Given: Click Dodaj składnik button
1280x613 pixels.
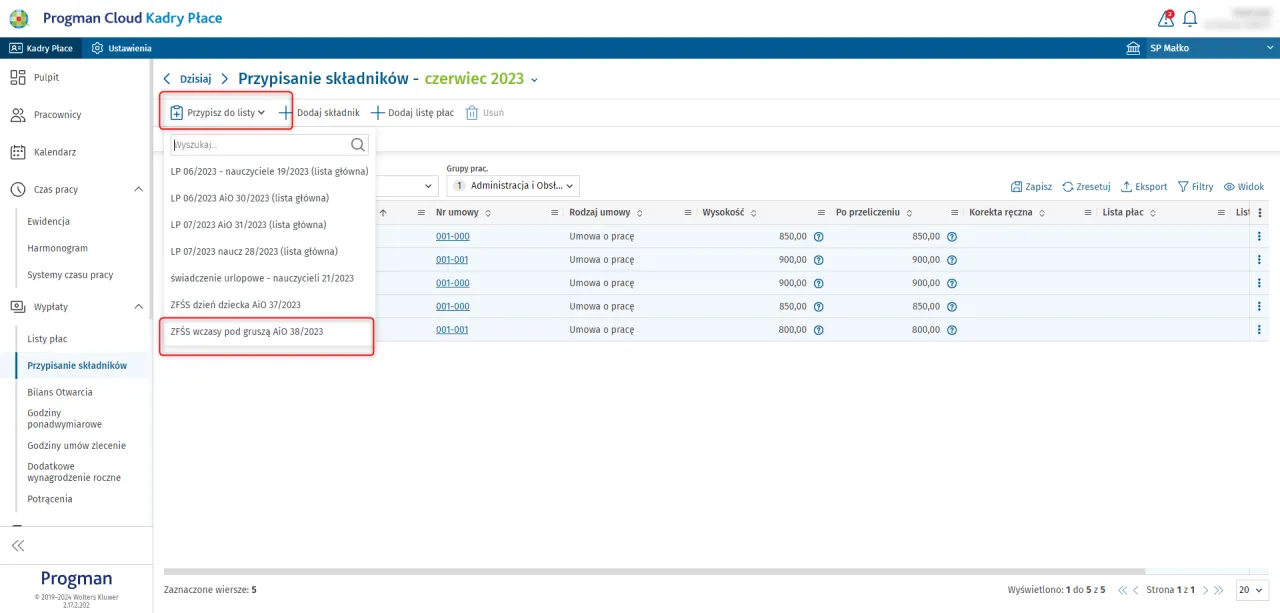Looking at the screenshot, I should click(x=319, y=113).
